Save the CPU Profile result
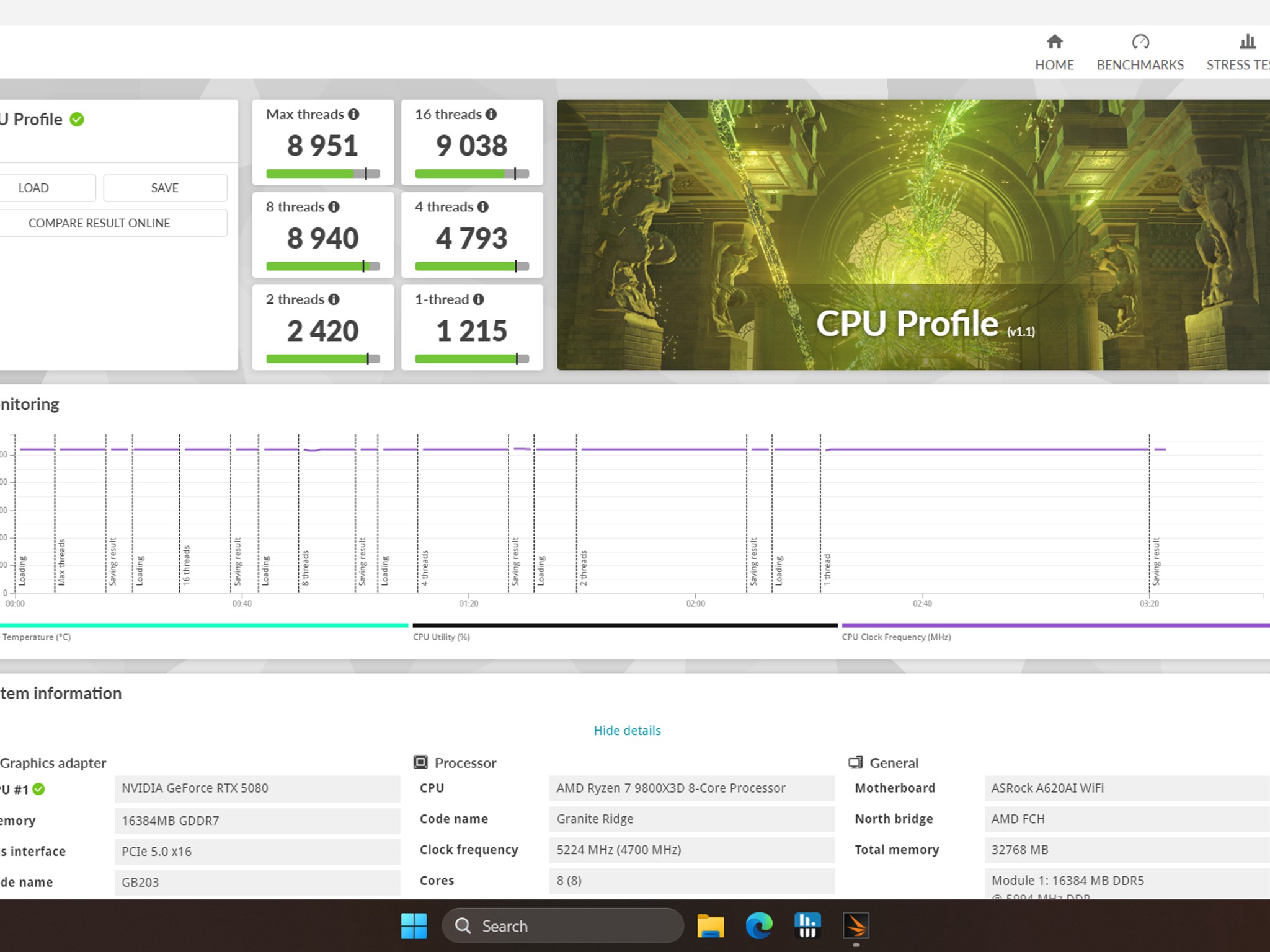Image resolution: width=1270 pixels, height=952 pixels. click(x=165, y=187)
